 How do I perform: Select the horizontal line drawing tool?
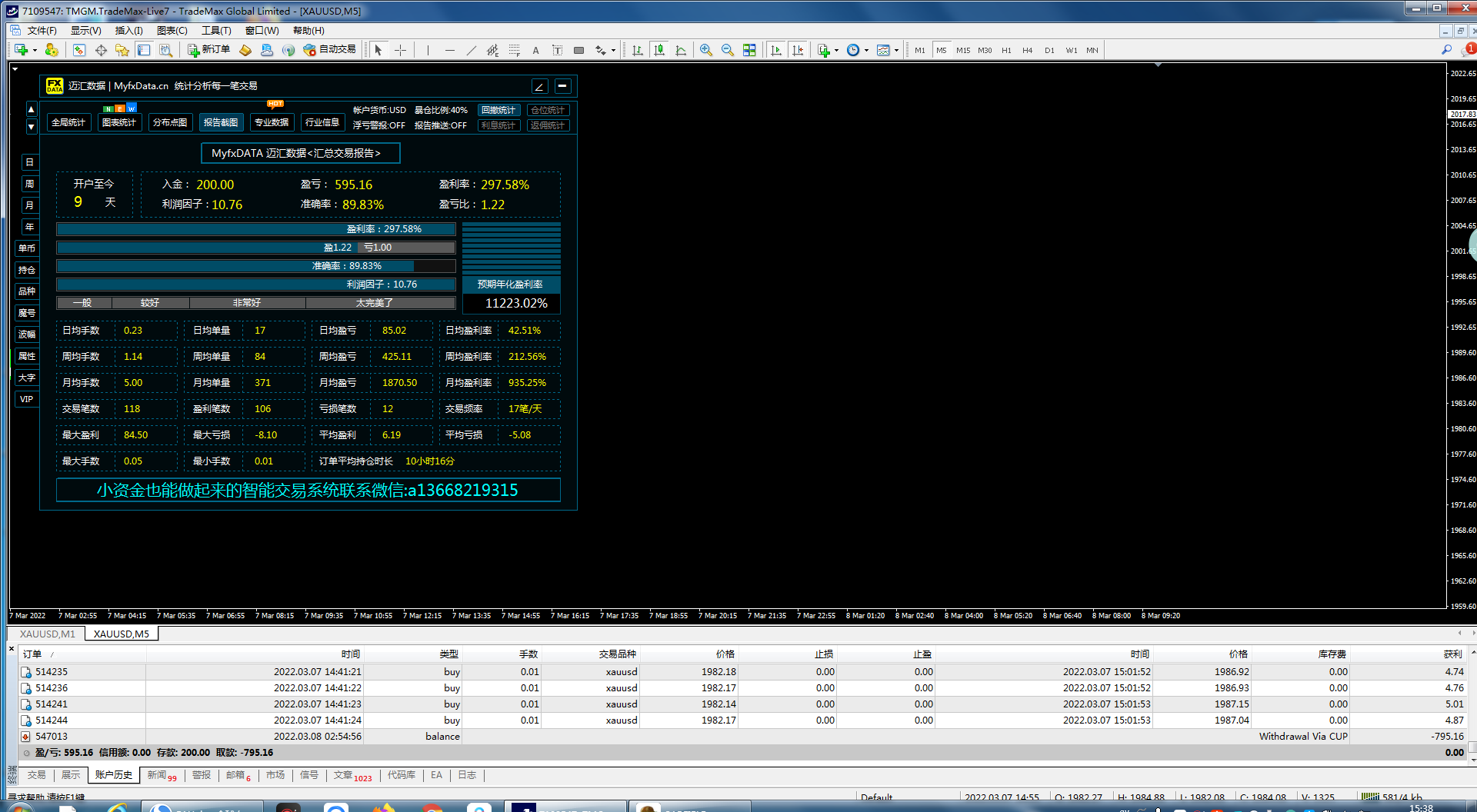(450, 50)
